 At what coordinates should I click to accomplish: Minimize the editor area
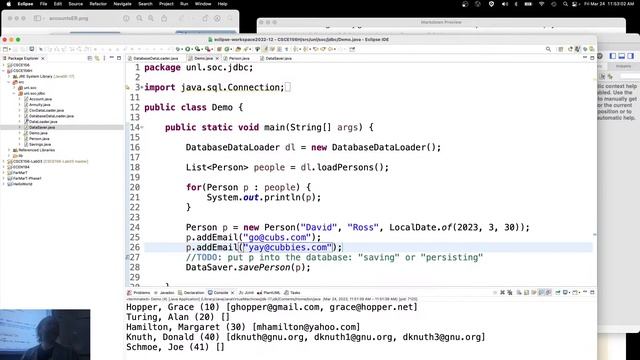tap(585, 58)
